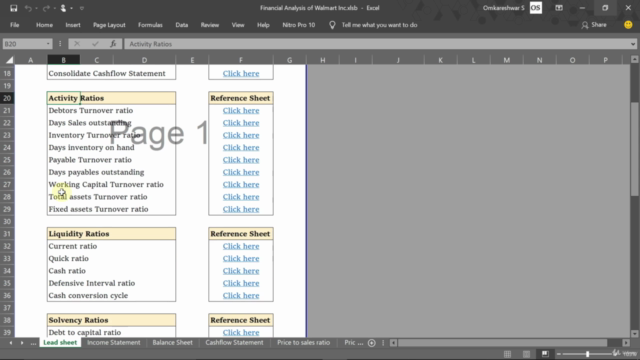Expand the Undo history dropdown arrow
640x360 pixels.
pos(36,8)
